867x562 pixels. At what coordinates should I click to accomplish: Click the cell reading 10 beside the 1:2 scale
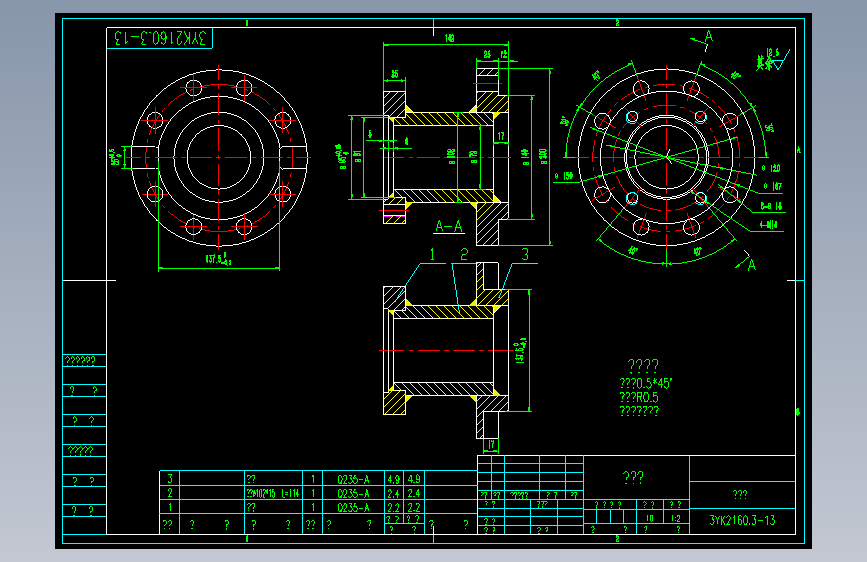pos(650,518)
